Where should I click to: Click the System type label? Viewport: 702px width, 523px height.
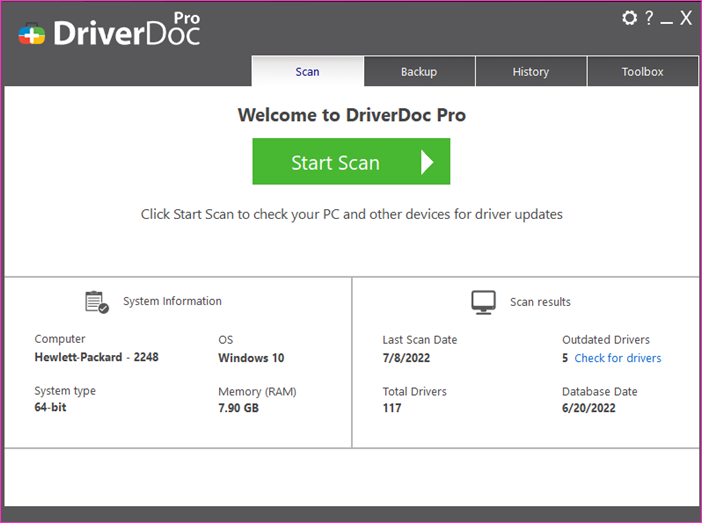[65, 391]
